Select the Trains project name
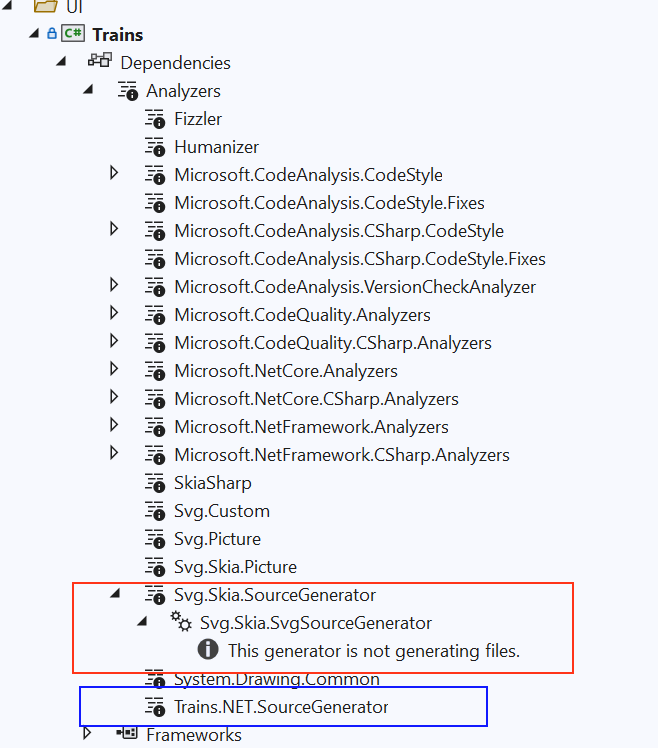658x748 pixels. [x=117, y=35]
